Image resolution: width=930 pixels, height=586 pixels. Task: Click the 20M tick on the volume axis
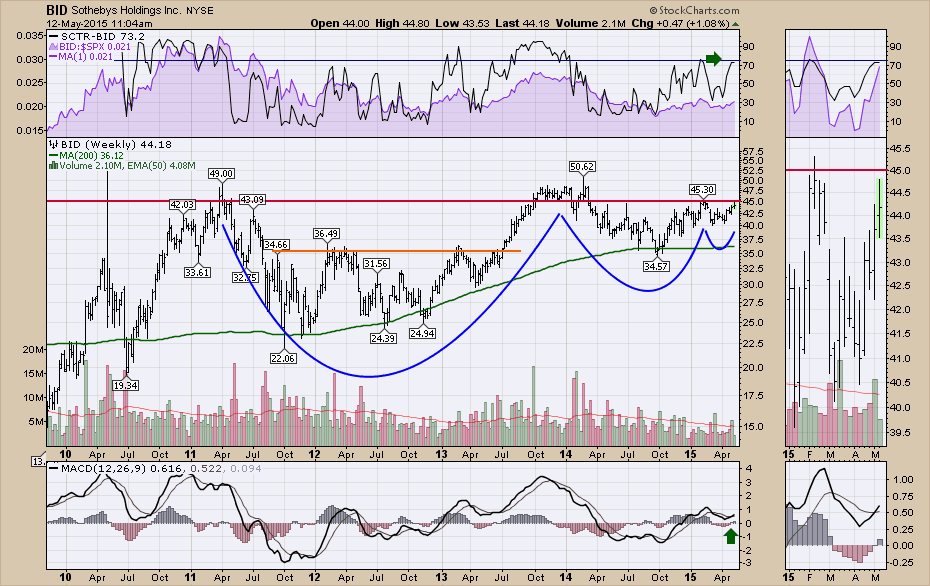[33, 349]
